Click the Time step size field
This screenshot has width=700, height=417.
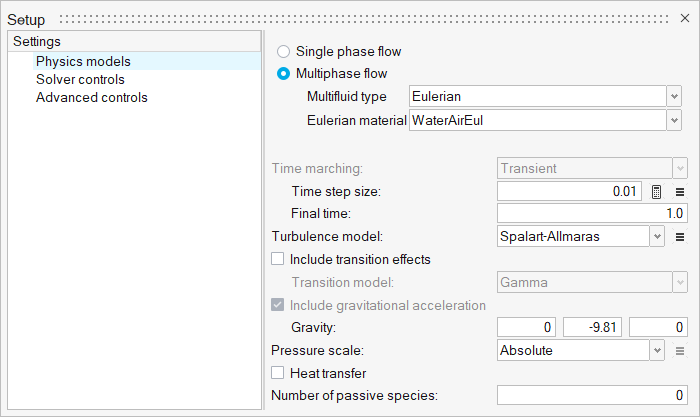coord(568,192)
